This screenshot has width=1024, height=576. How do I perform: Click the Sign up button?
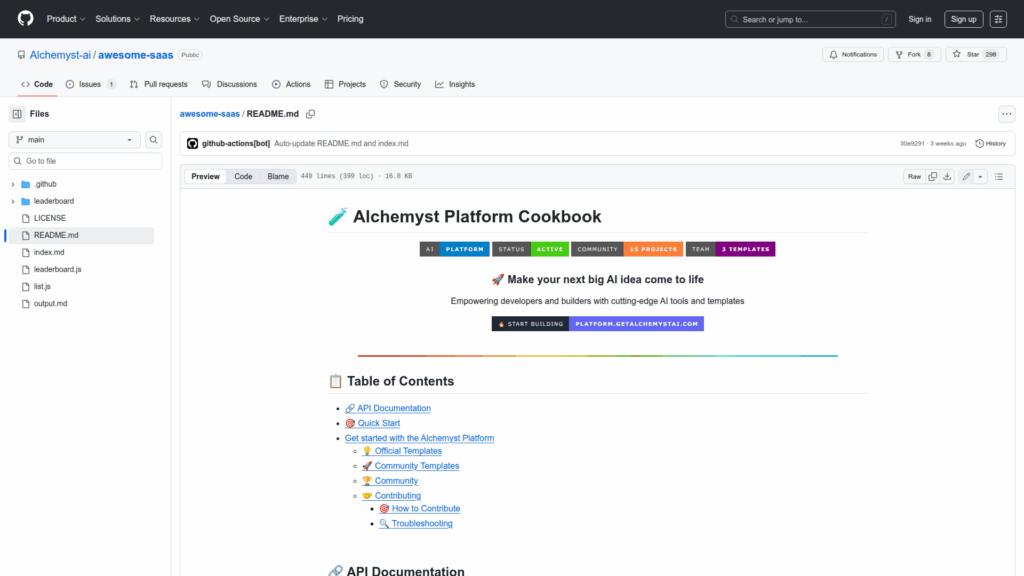tap(963, 19)
